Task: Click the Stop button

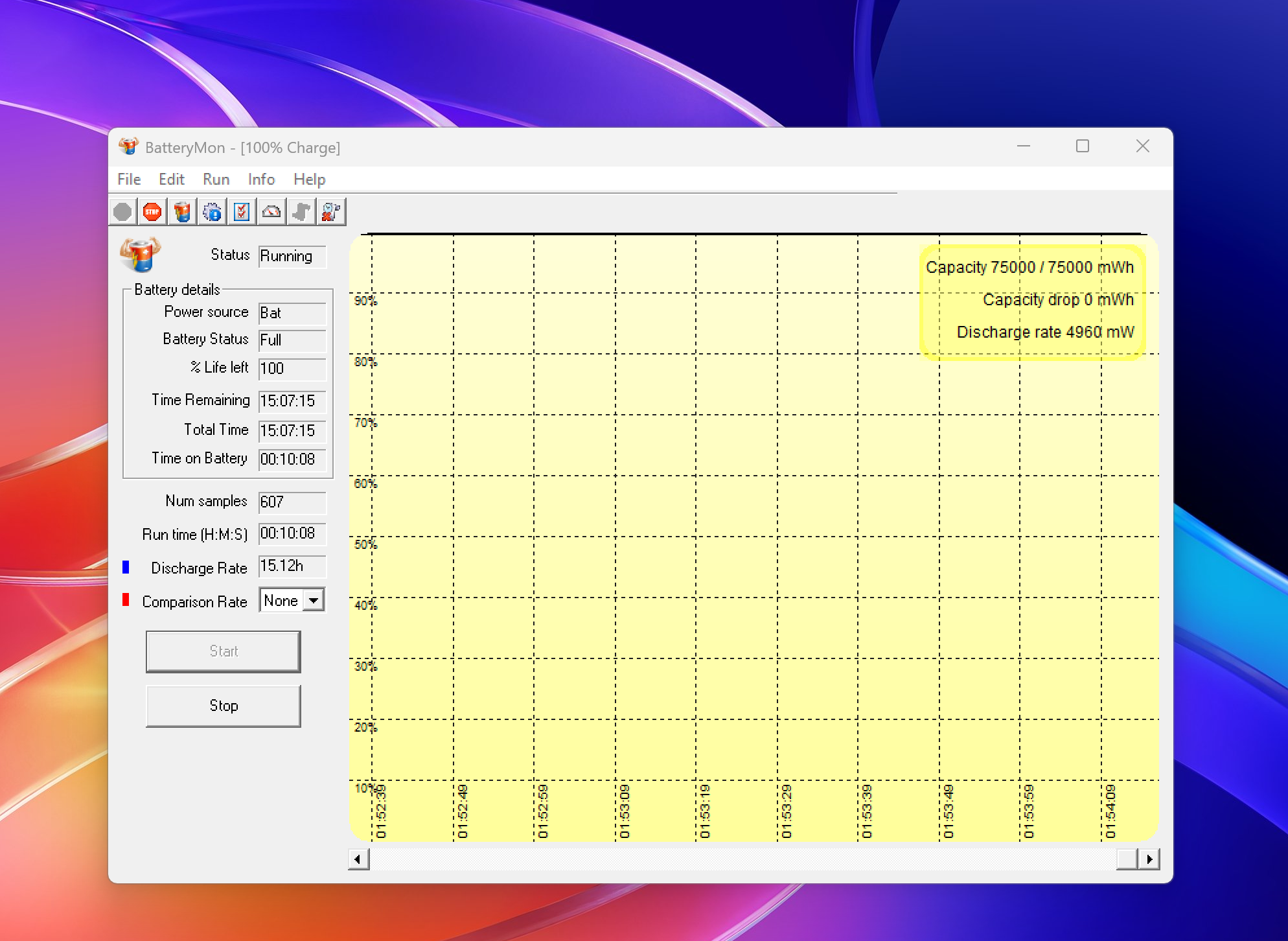Action: click(224, 706)
